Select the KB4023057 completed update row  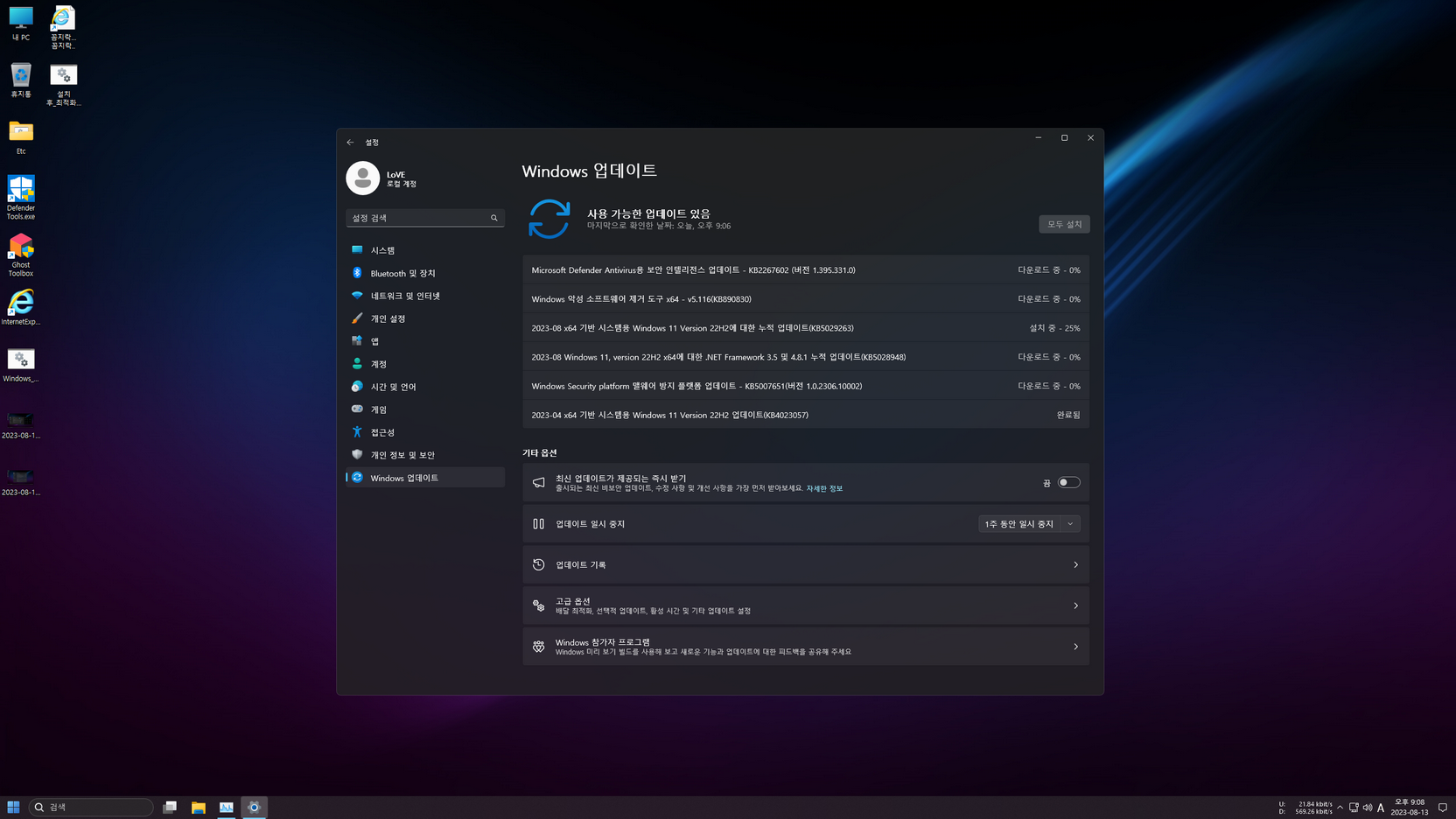806,415
